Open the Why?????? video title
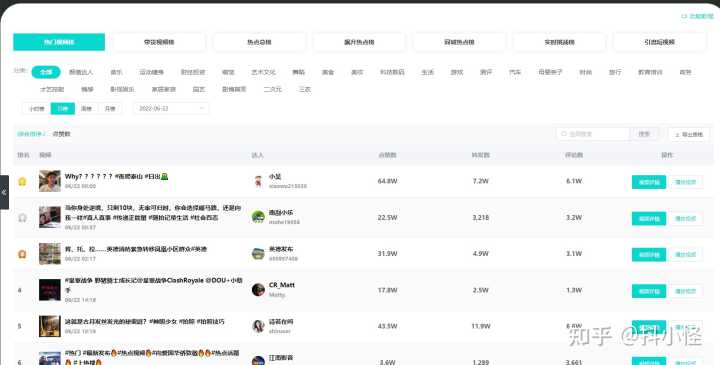The width and height of the screenshot is (720, 365). coord(117,176)
